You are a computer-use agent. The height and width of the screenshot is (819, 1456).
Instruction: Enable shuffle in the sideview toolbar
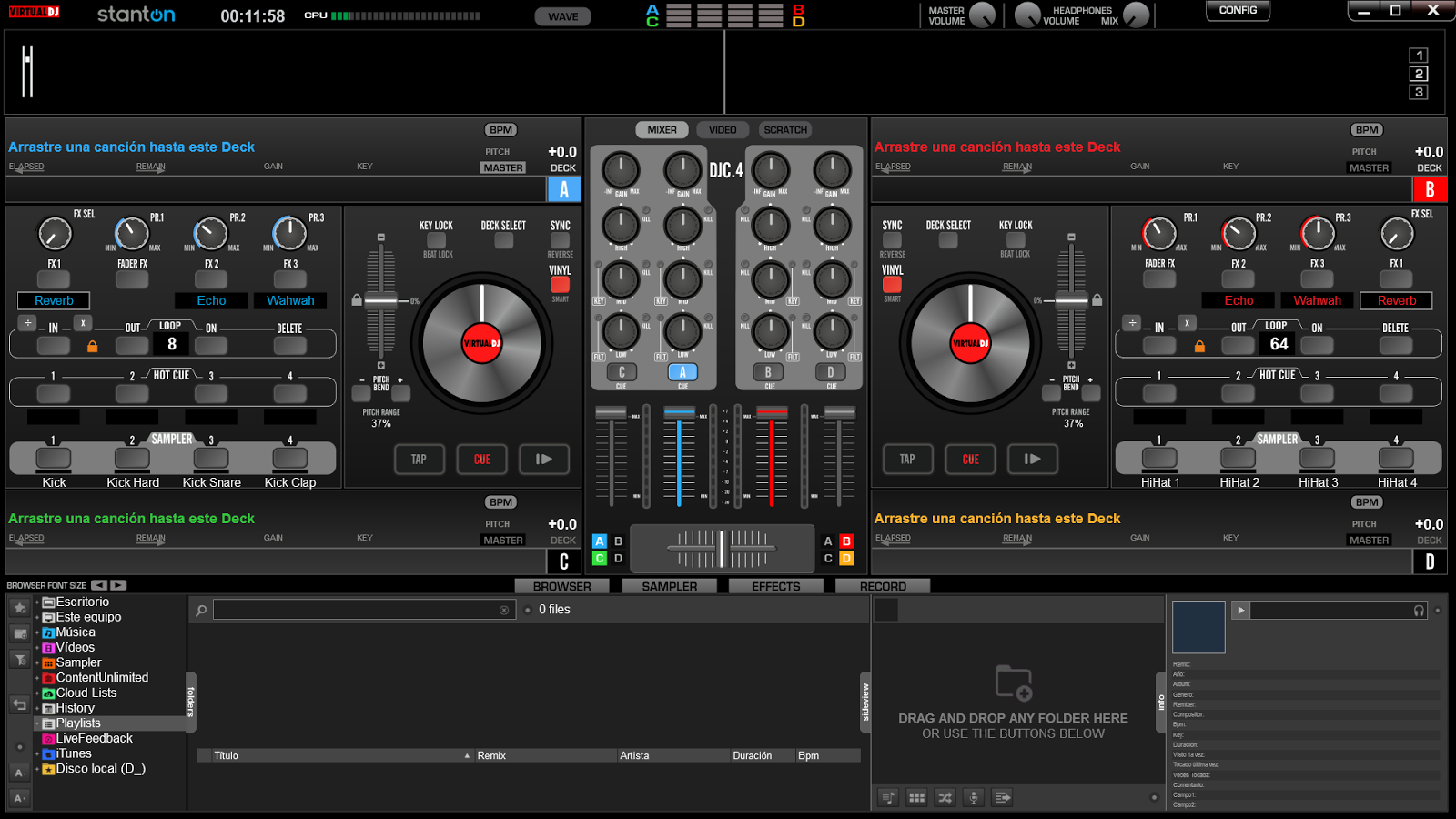tap(945, 798)
